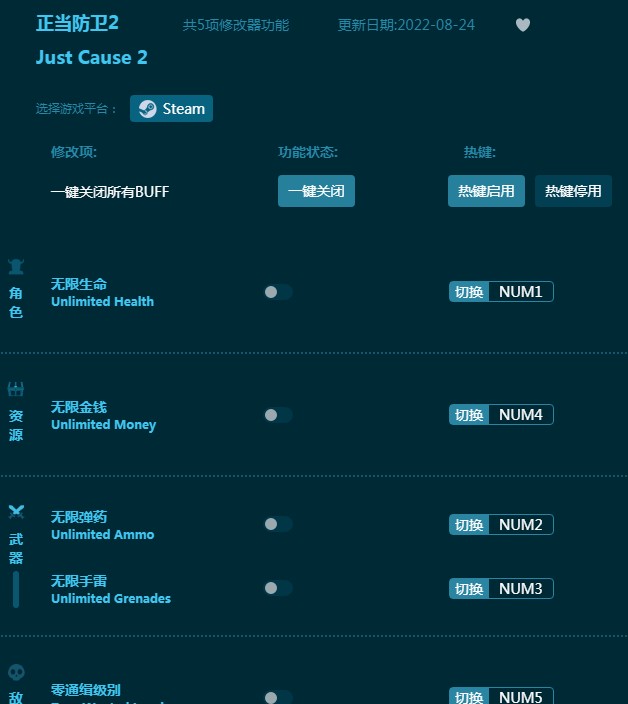Viewport: 628px width, 704px height.
Task: Turn on Unlimited Ammo switch
Action: point(278,524)
